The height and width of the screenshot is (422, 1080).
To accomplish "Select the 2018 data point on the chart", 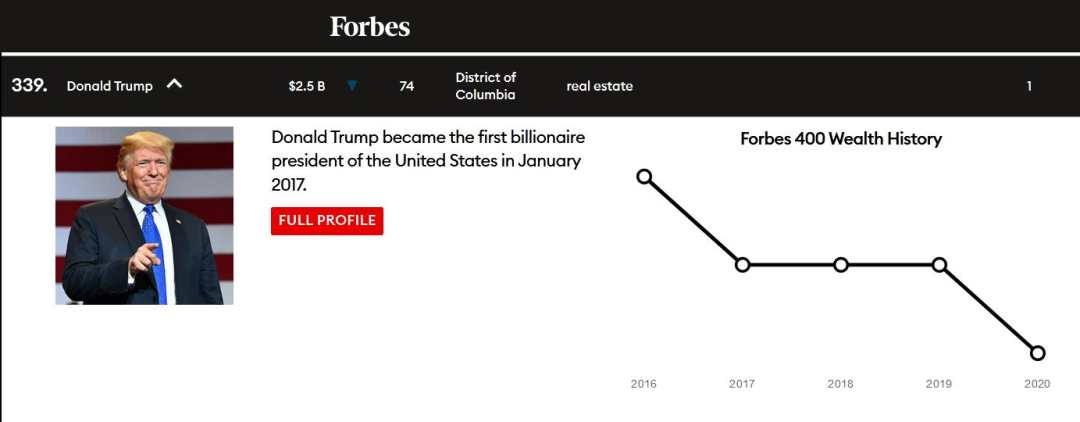I will coord(841,265).
